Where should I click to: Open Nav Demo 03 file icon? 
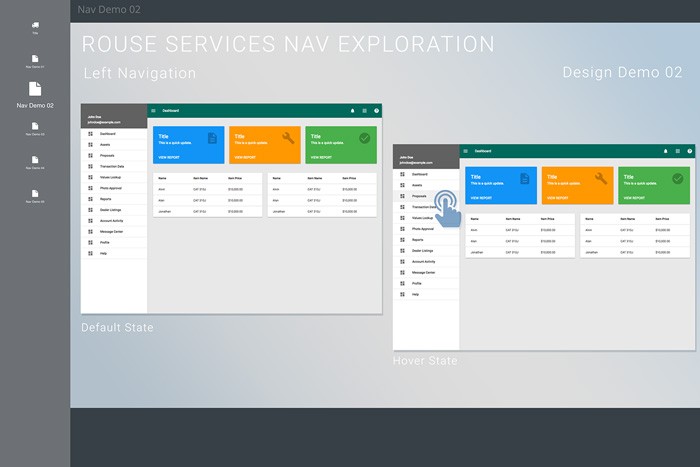tap(35, 127)
